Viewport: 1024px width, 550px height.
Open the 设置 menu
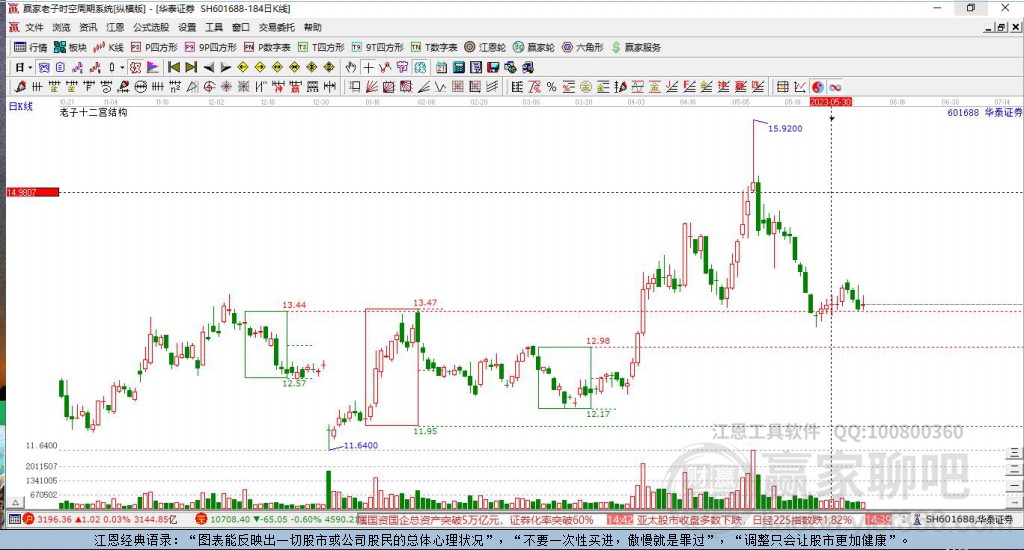[x=187, y=27]
